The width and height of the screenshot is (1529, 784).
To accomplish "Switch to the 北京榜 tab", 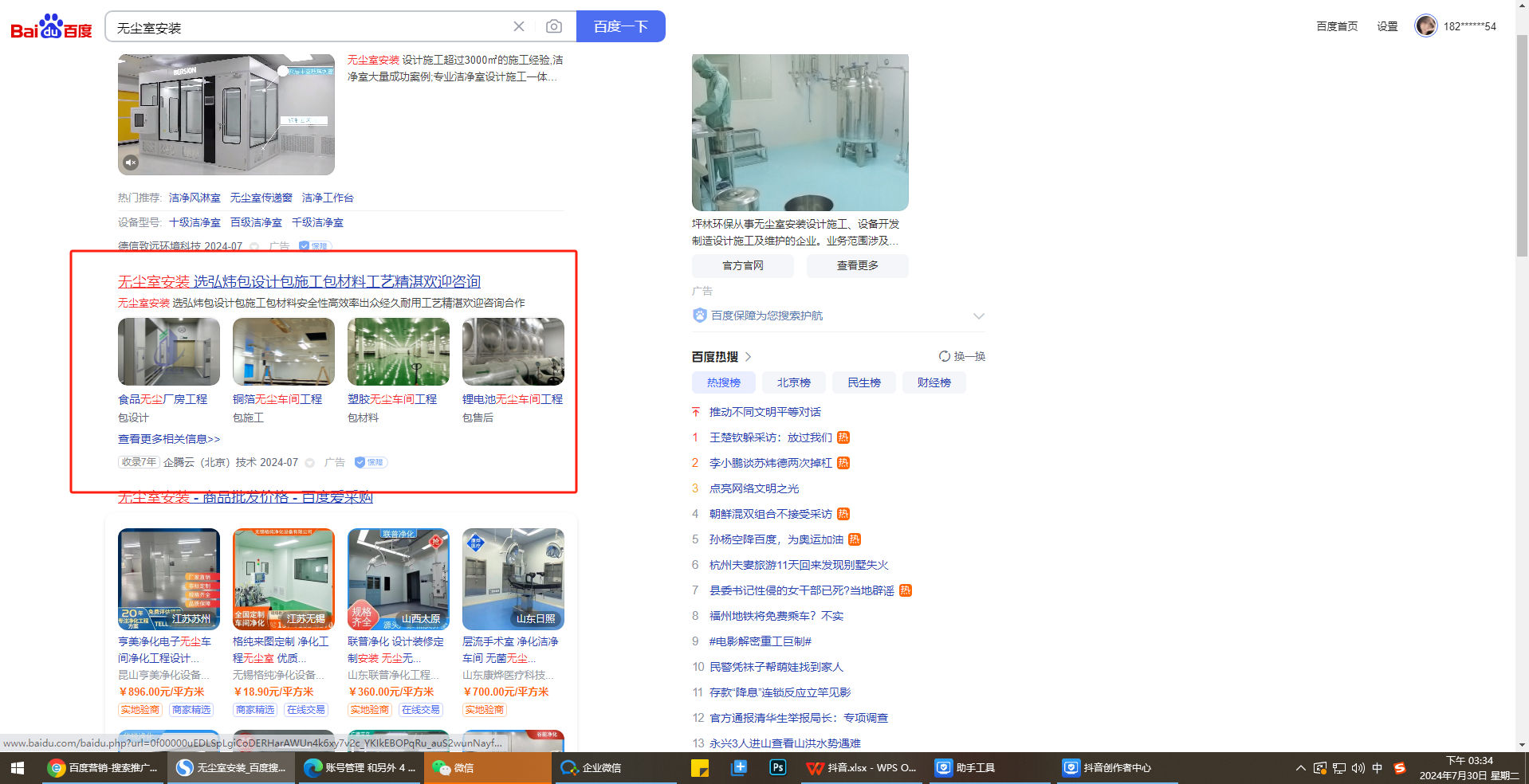I will 794,382.
